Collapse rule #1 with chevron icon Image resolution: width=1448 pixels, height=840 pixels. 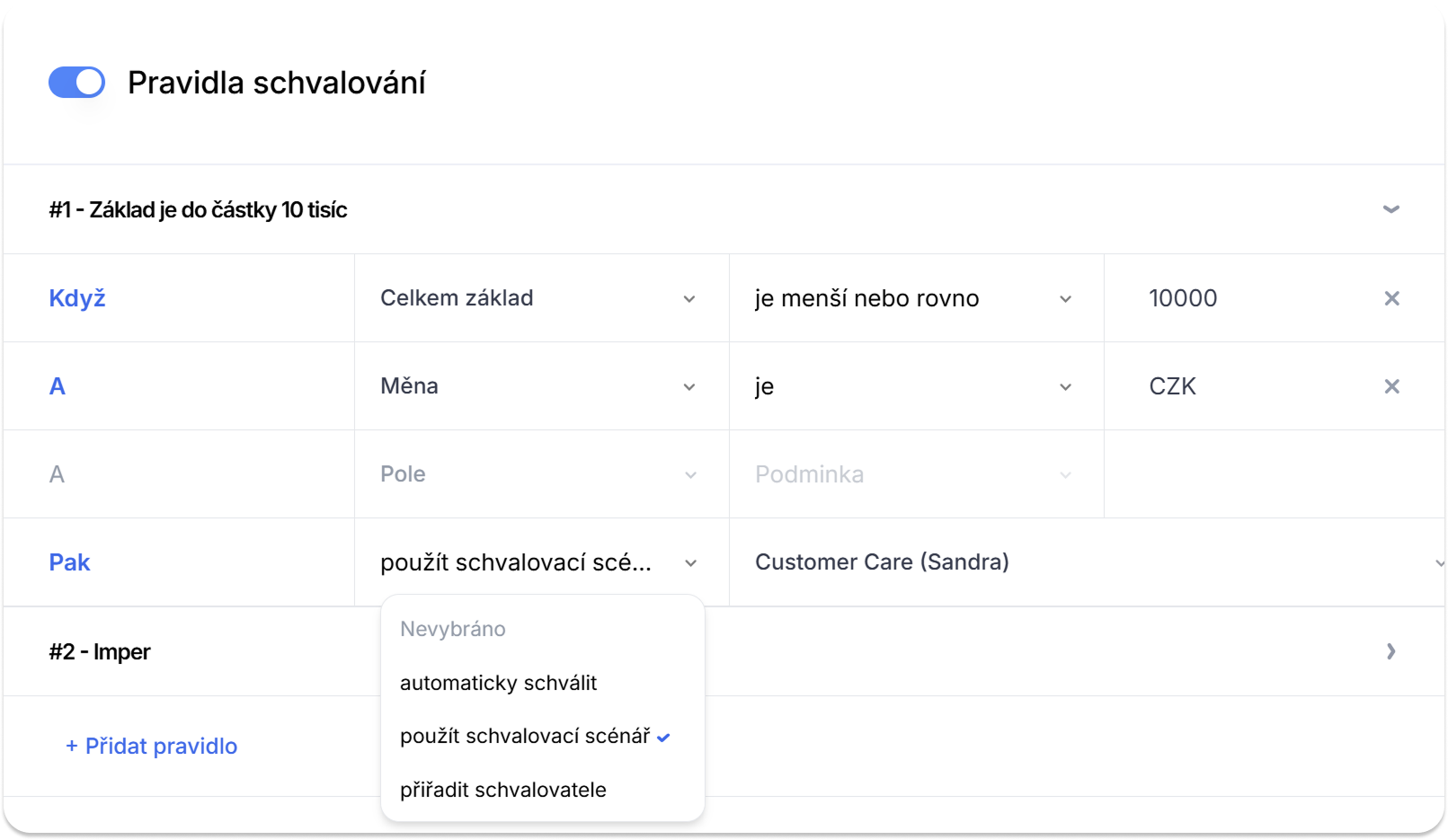(x=1390, y=209)
